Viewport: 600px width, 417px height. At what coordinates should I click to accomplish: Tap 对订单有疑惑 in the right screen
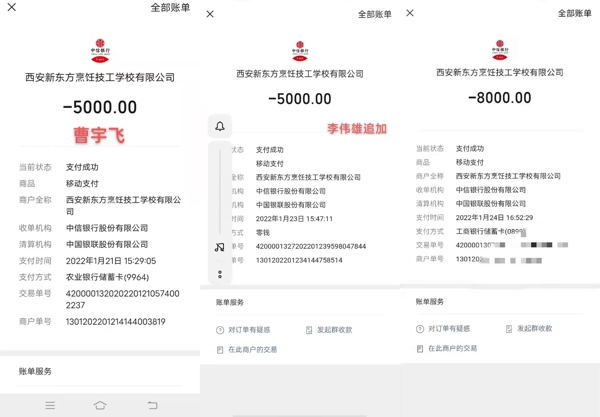[449, 329]
